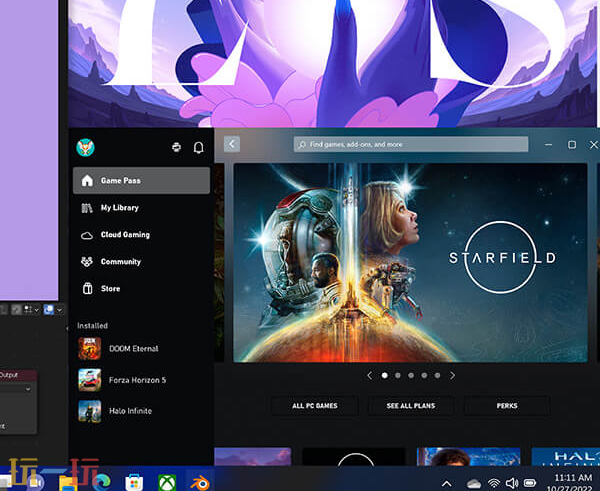Open the Wi-Fi tray icon
This screenshot has width=600, height=491.
pos(494,483)
